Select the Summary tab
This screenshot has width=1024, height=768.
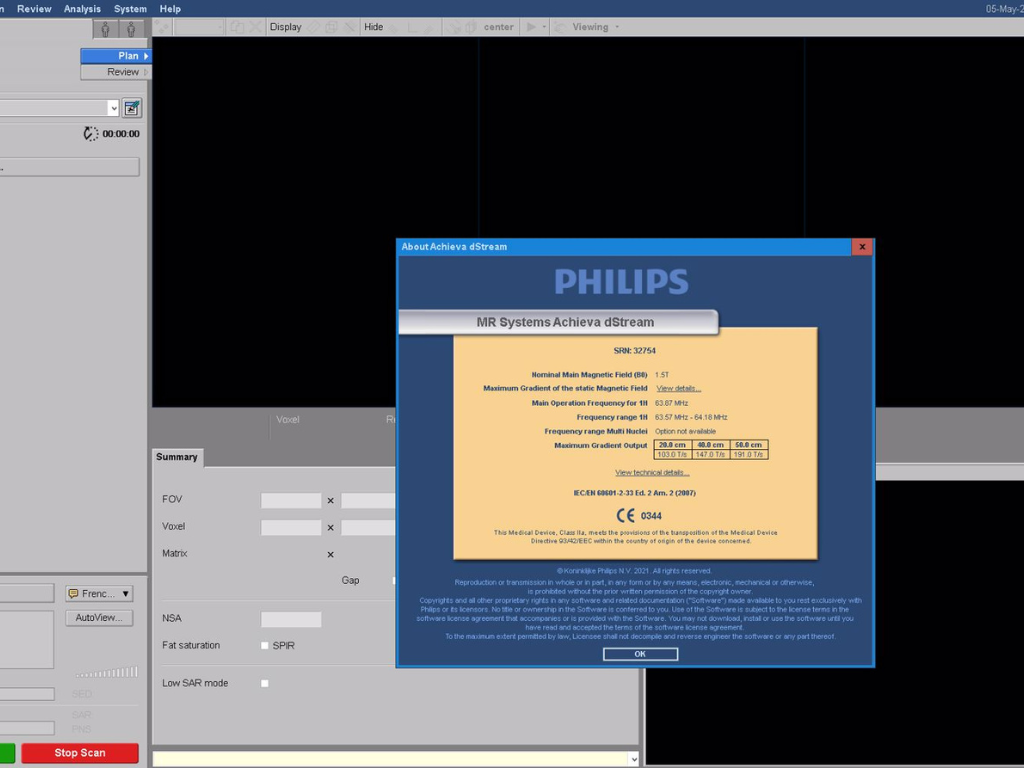click(x=177, y=457)
